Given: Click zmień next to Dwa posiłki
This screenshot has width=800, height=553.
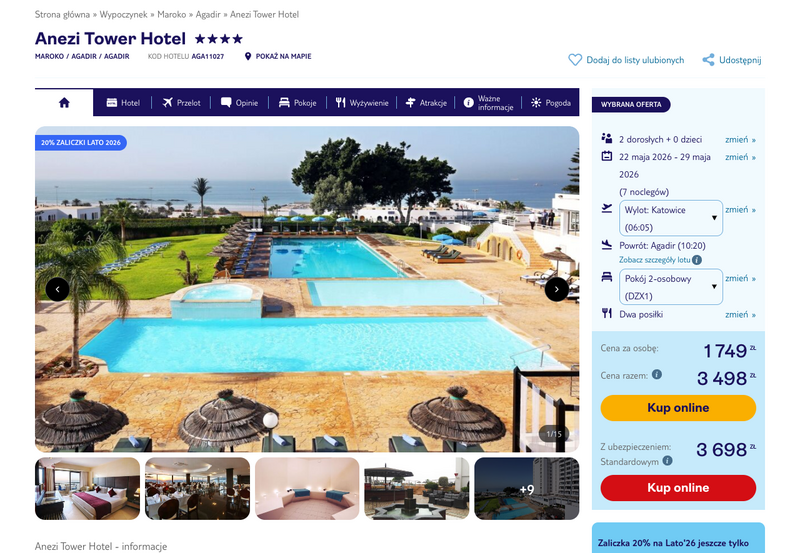Looking at the screenshot, I should 740,314.
